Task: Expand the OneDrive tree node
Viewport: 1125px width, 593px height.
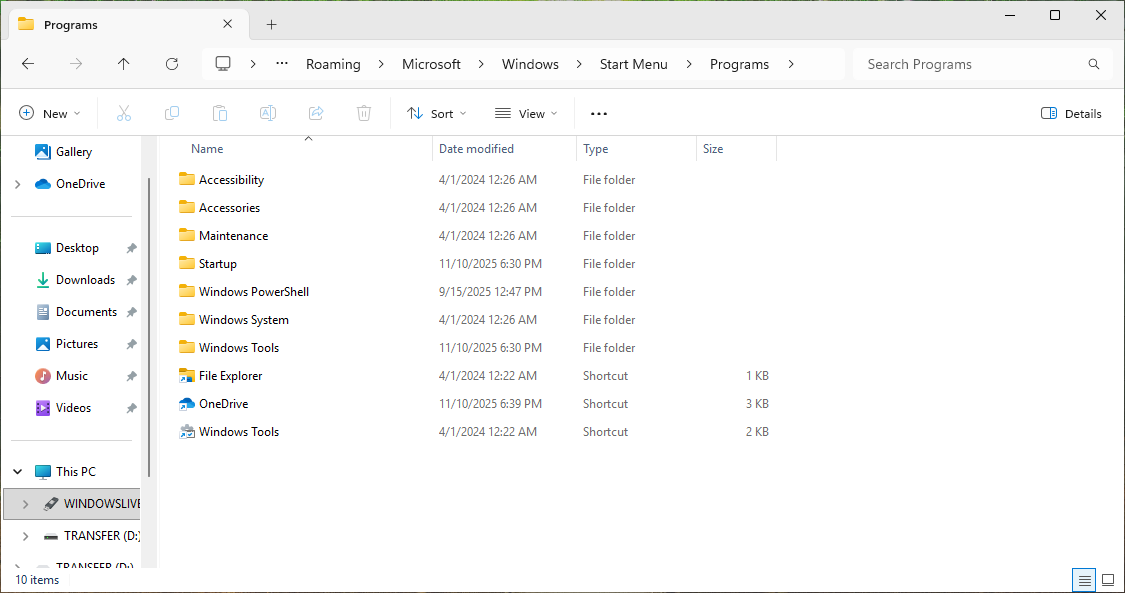Action: pos(18,184)
